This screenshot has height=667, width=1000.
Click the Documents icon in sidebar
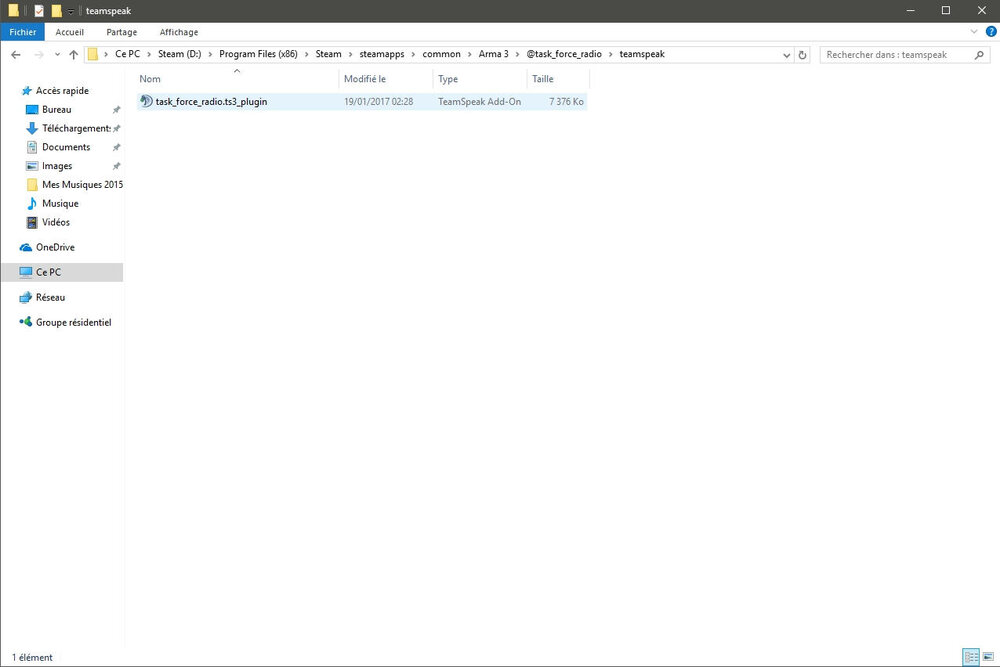coord(32,147)
